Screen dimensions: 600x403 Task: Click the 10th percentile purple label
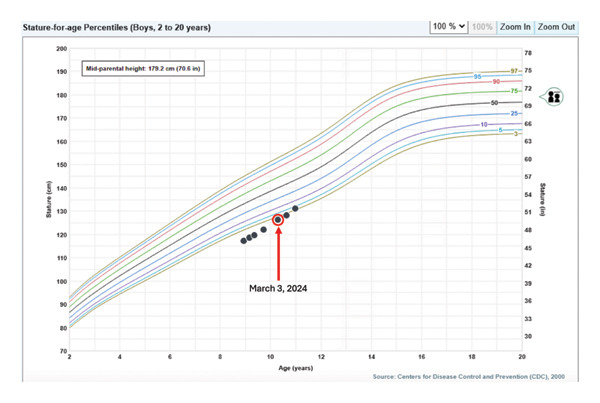484,125
